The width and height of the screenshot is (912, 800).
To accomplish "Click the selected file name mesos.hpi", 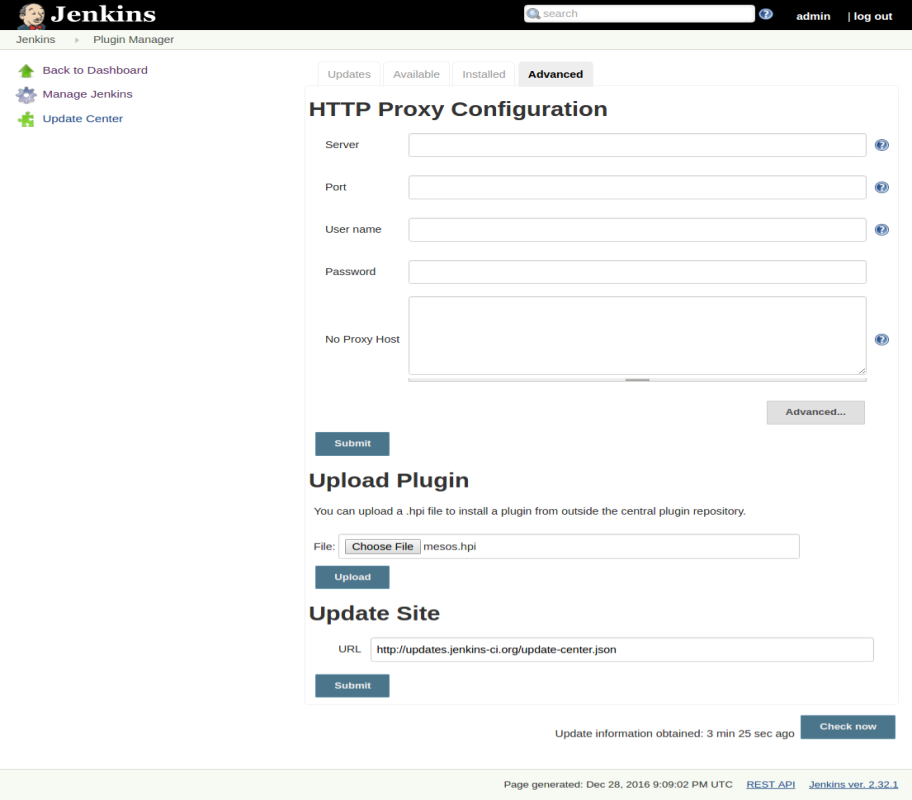I will [x=450, y=547].
